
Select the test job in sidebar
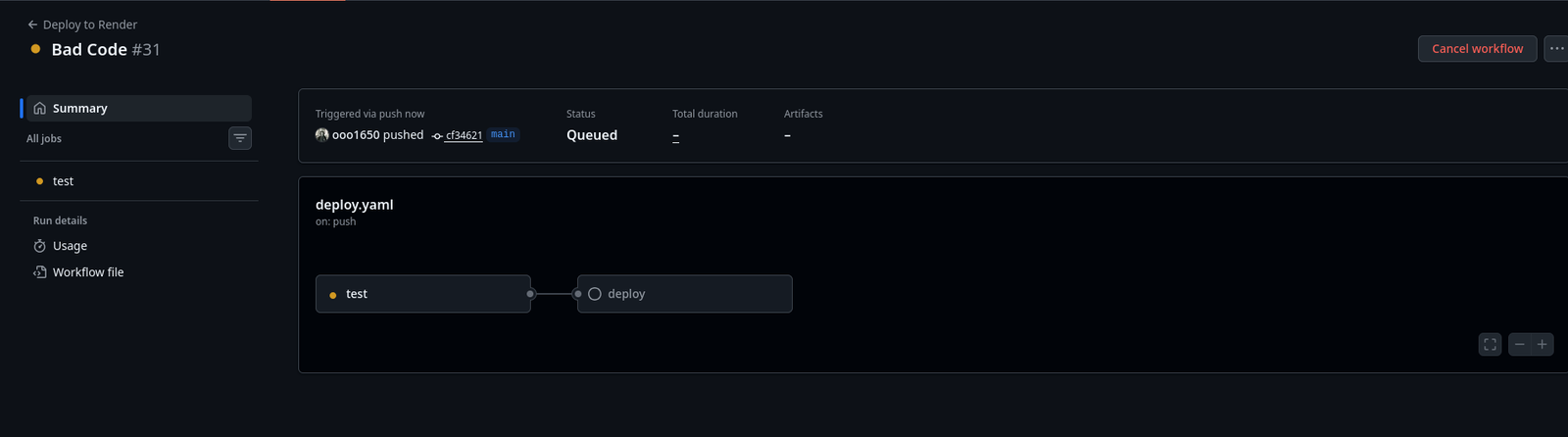(x=63, y=181)
